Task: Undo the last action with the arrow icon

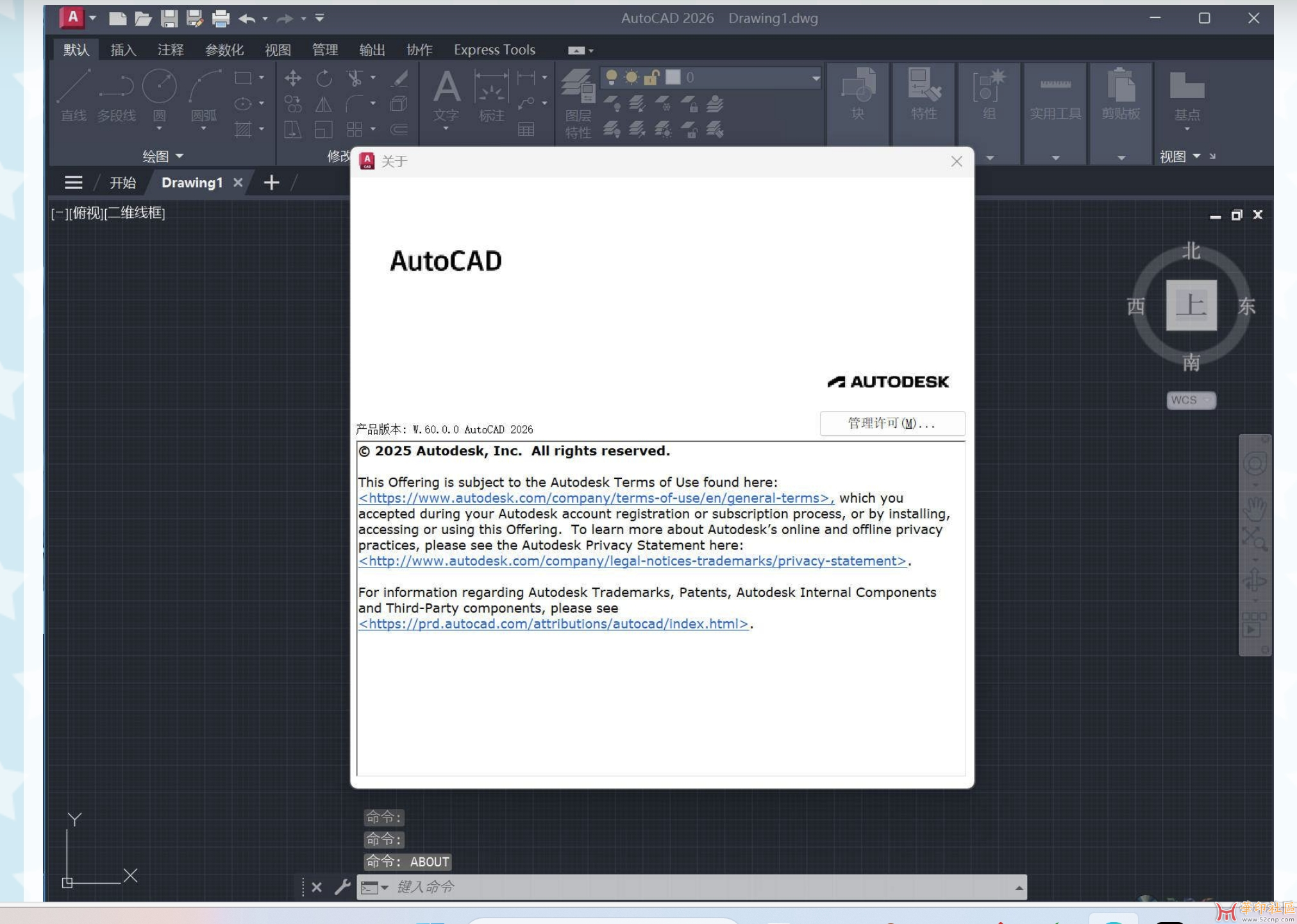Action: 247,19
